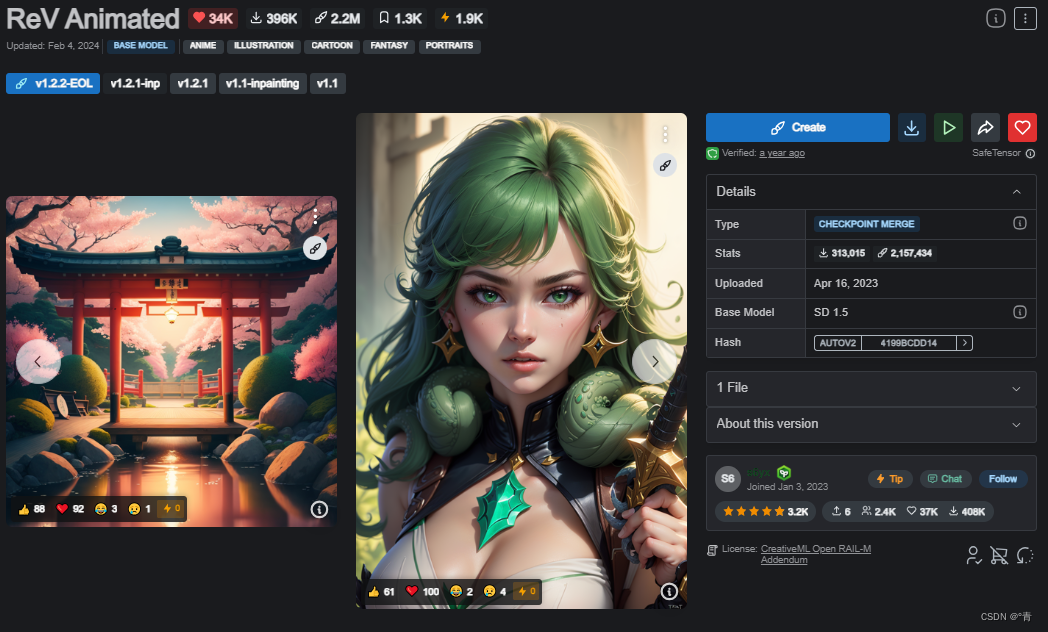Click the AUTOV2 hash label
Viewport: 1048px width, 632px height.
coord(837,343)
